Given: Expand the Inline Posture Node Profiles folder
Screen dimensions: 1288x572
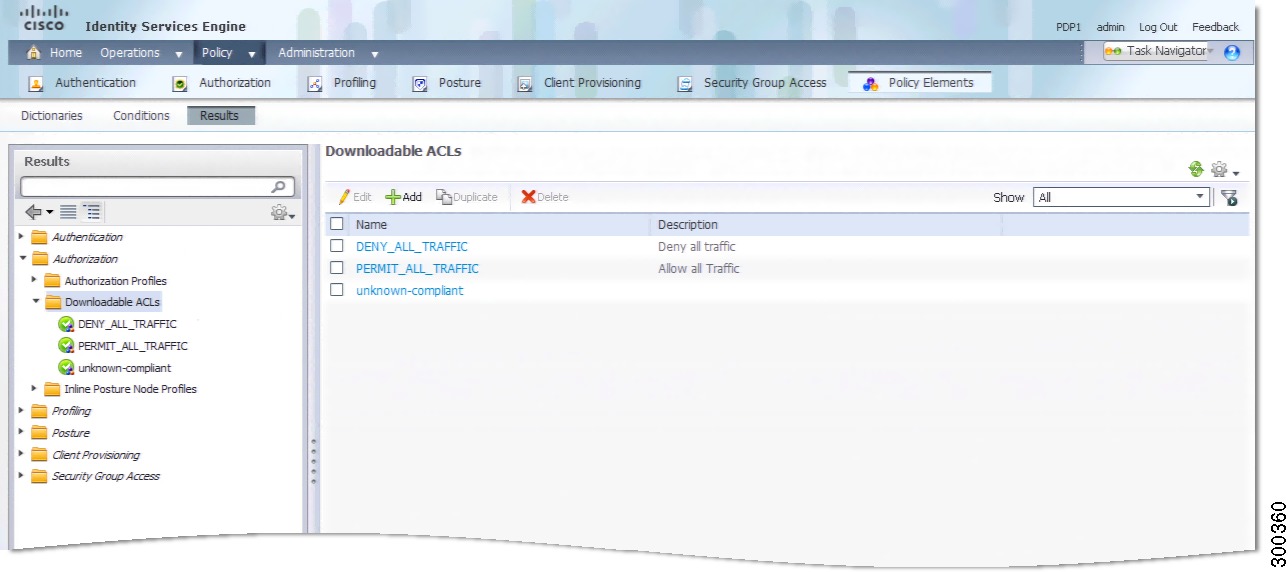Looking at the screenshot, I should point(33,389).
